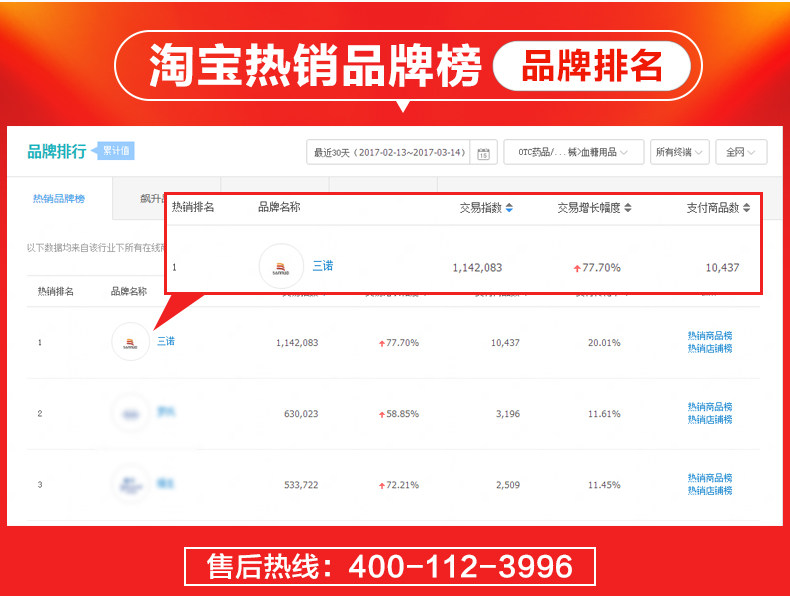Viewport: 790px width, 596px height.
Task: Open the 最近30天 date range selector
Action: [388, 152]
